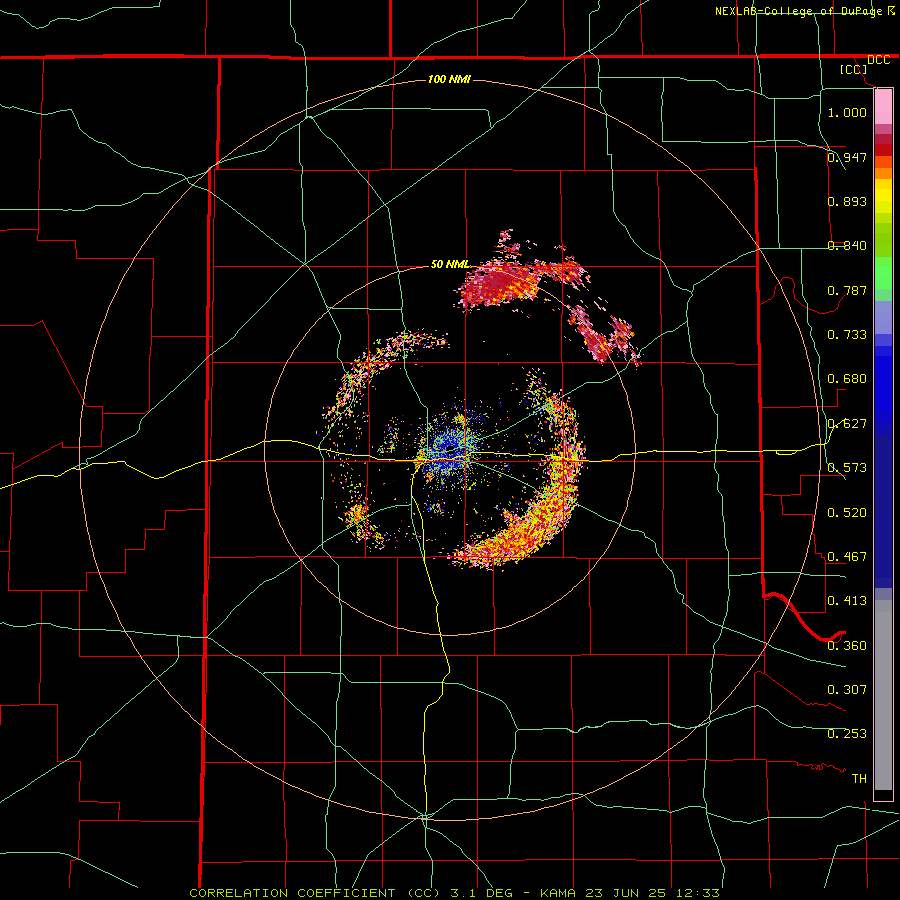The height and width of the screenshot is (900, 900).
Task: Click the 0.360 legend value
Action: coord(847,645)
